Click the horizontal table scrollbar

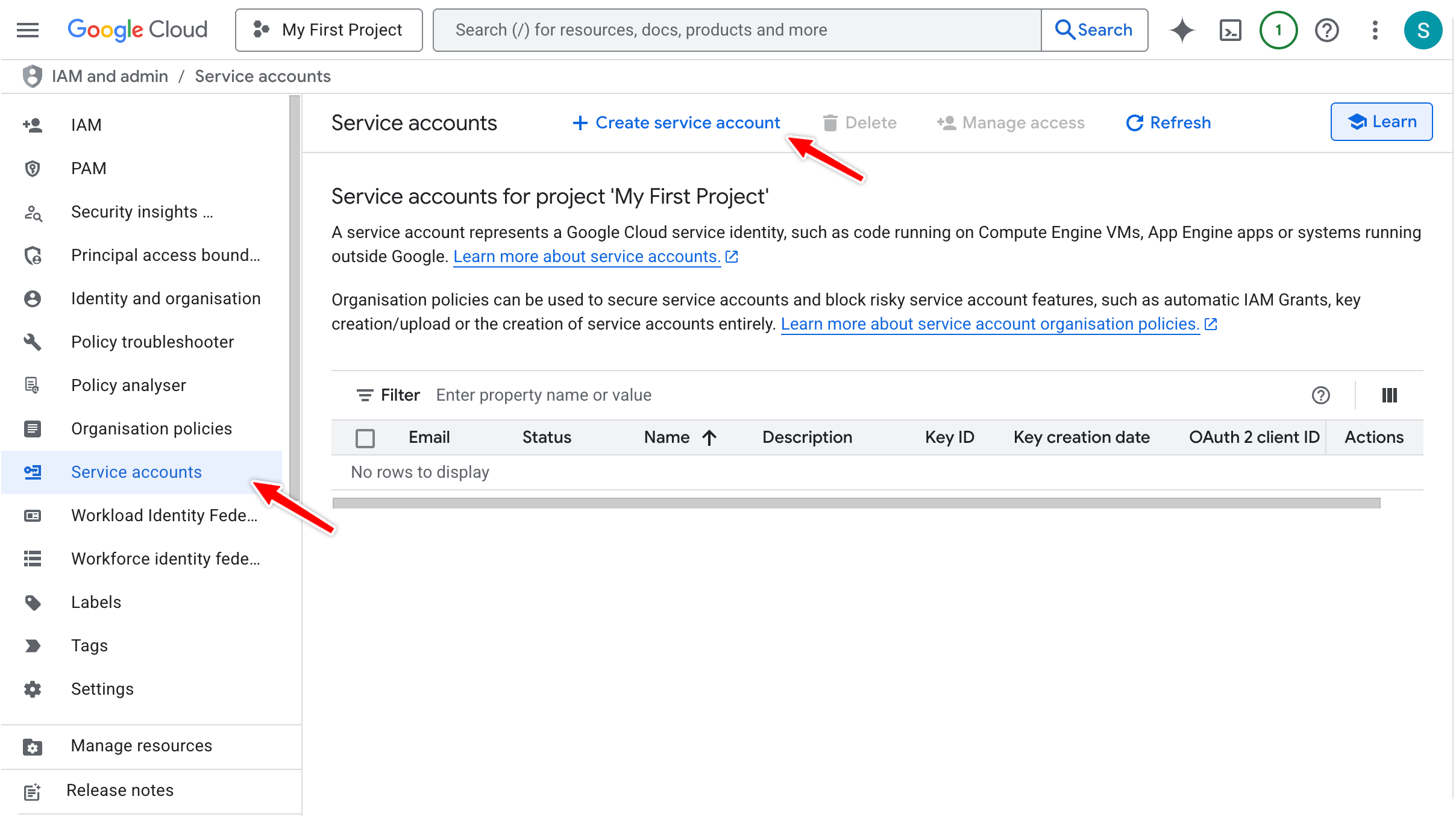(856, 503)
